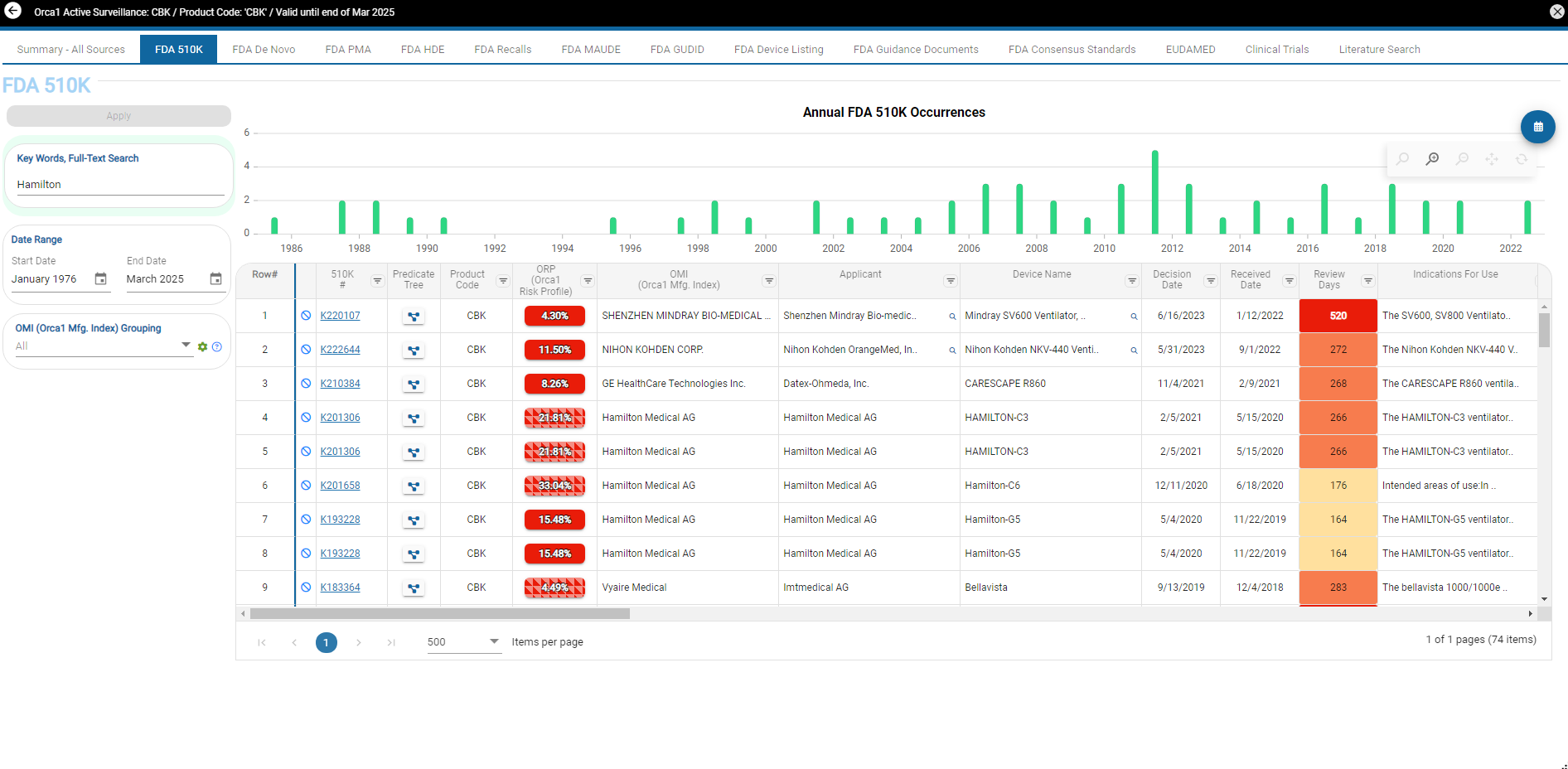Go to next page arrow
Image resolution: width=1568 pixels, height=769 pixels.
(x=359, y=642)
